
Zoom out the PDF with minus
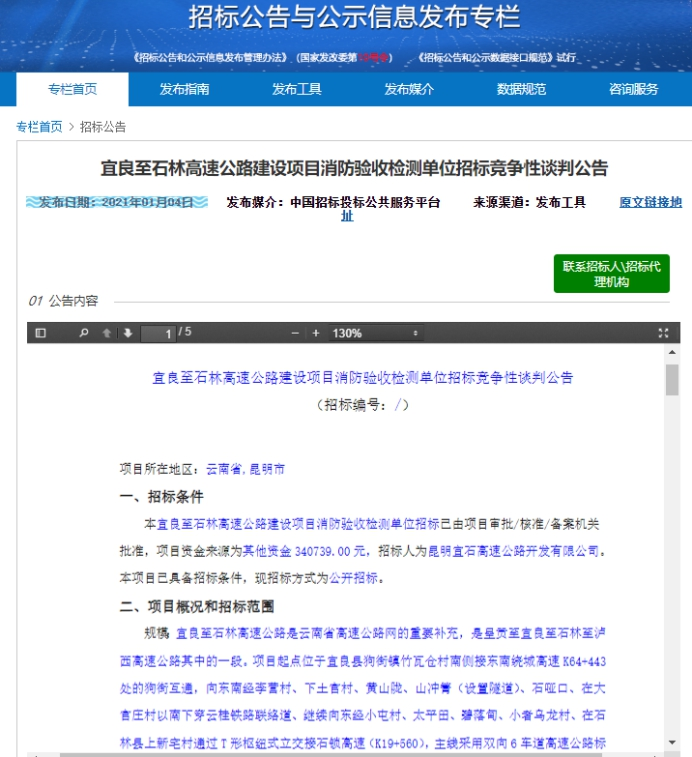295,333
